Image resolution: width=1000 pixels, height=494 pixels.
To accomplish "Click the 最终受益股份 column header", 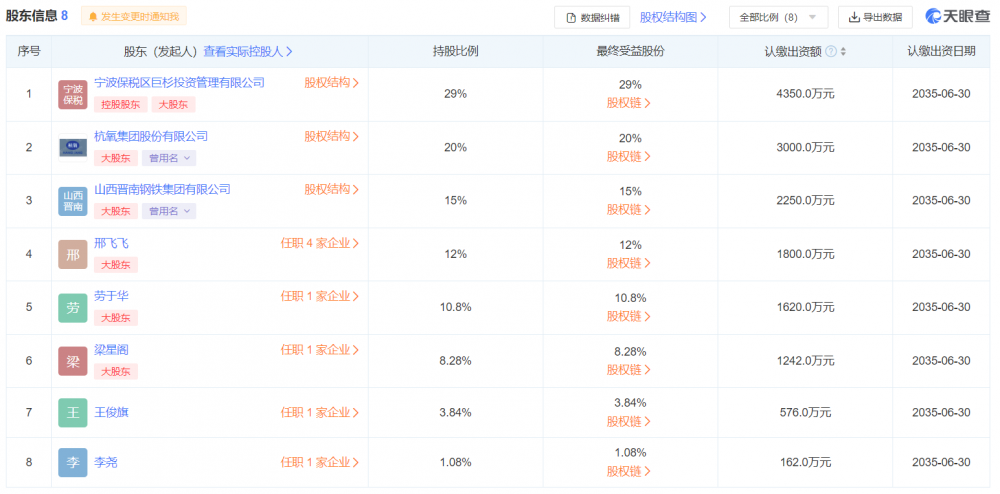I will coord(630,52).
